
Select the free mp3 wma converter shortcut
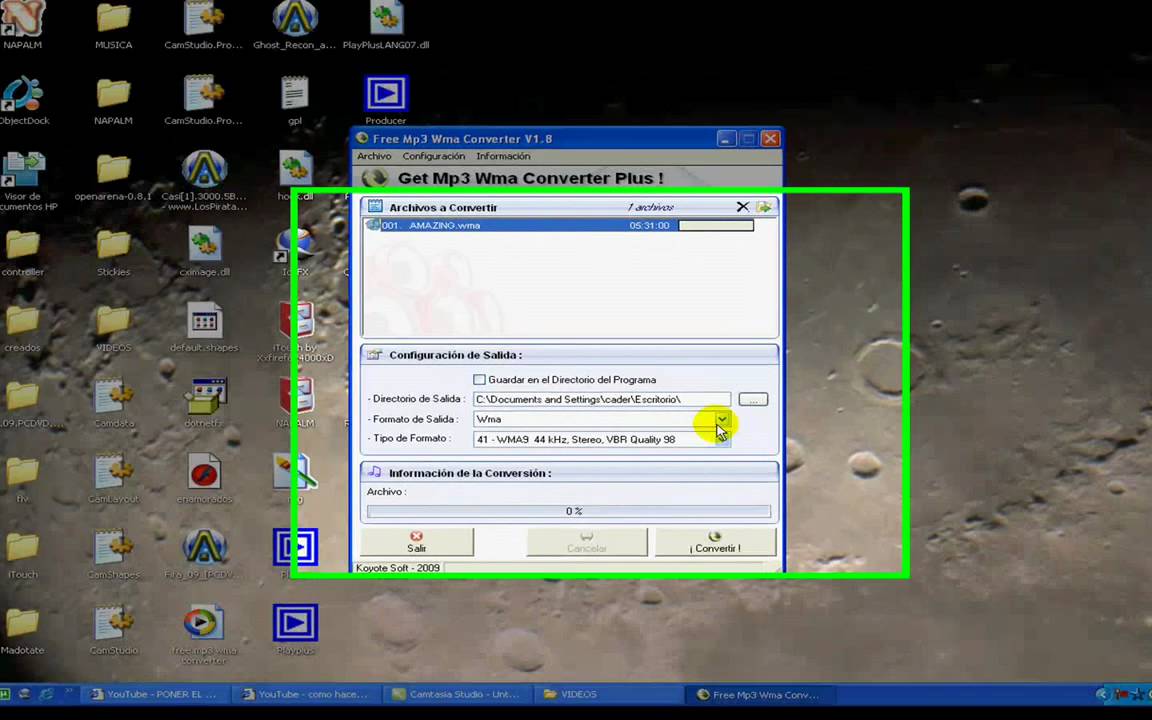pyautogui.click(x=203, y=624)
